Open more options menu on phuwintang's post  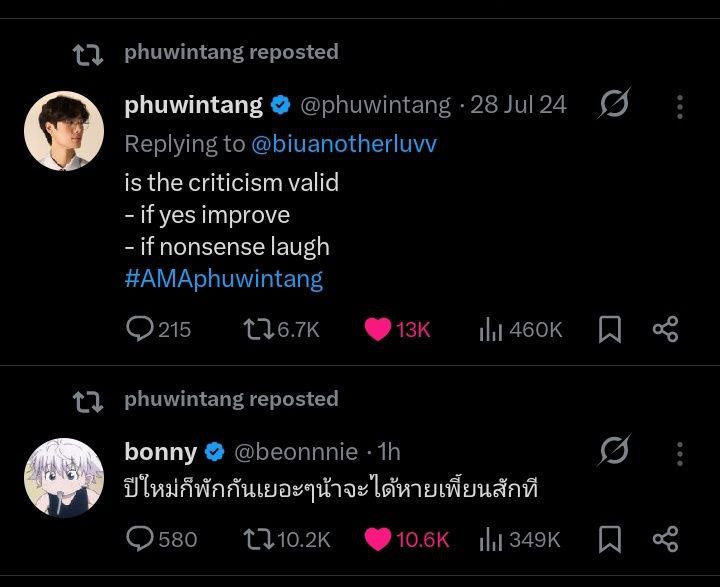[x=680, y=106]
